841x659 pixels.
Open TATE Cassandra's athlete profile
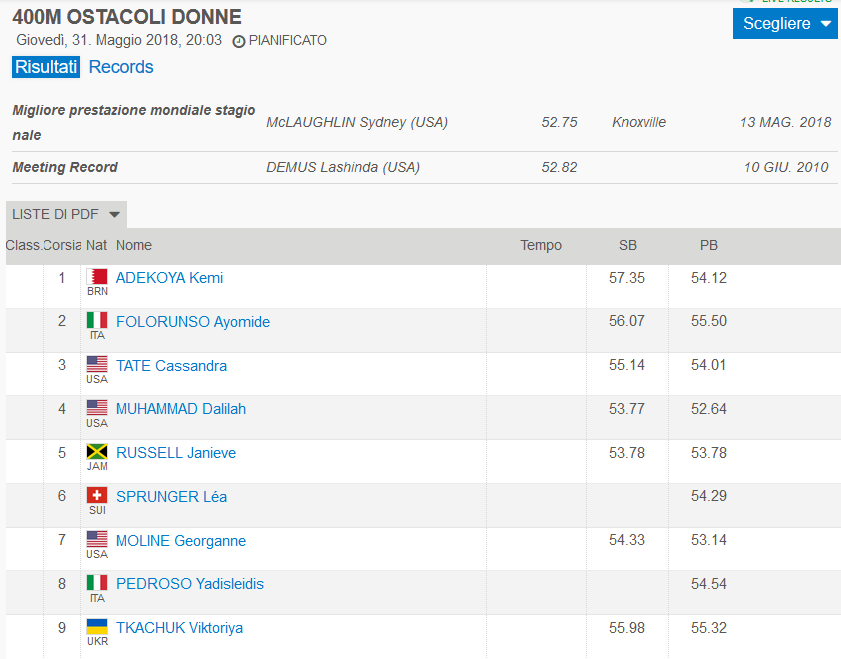pyautogui.click(x=171, y=366)
